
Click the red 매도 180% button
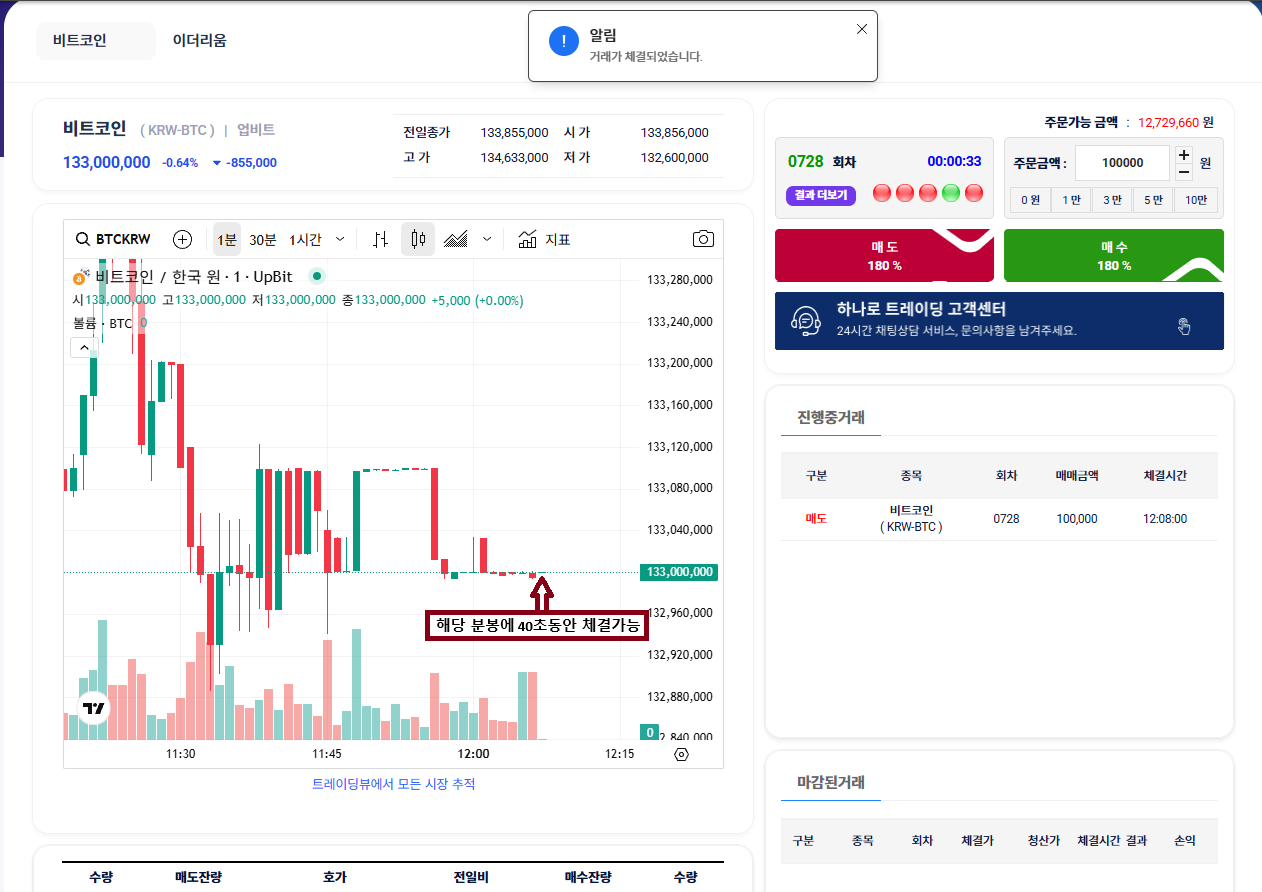click(884, 255)
